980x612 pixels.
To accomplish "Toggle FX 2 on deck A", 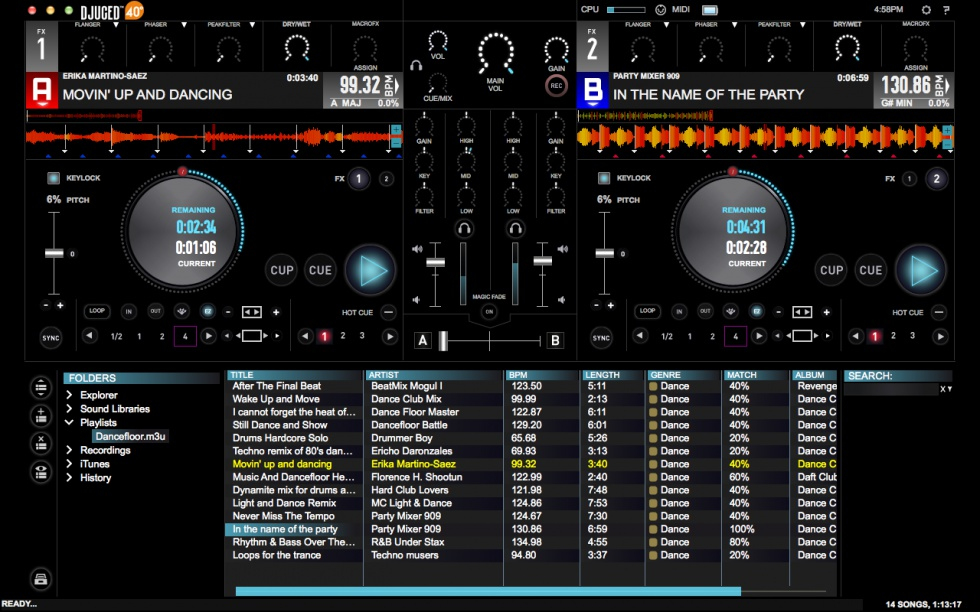I will click(386, 179).
